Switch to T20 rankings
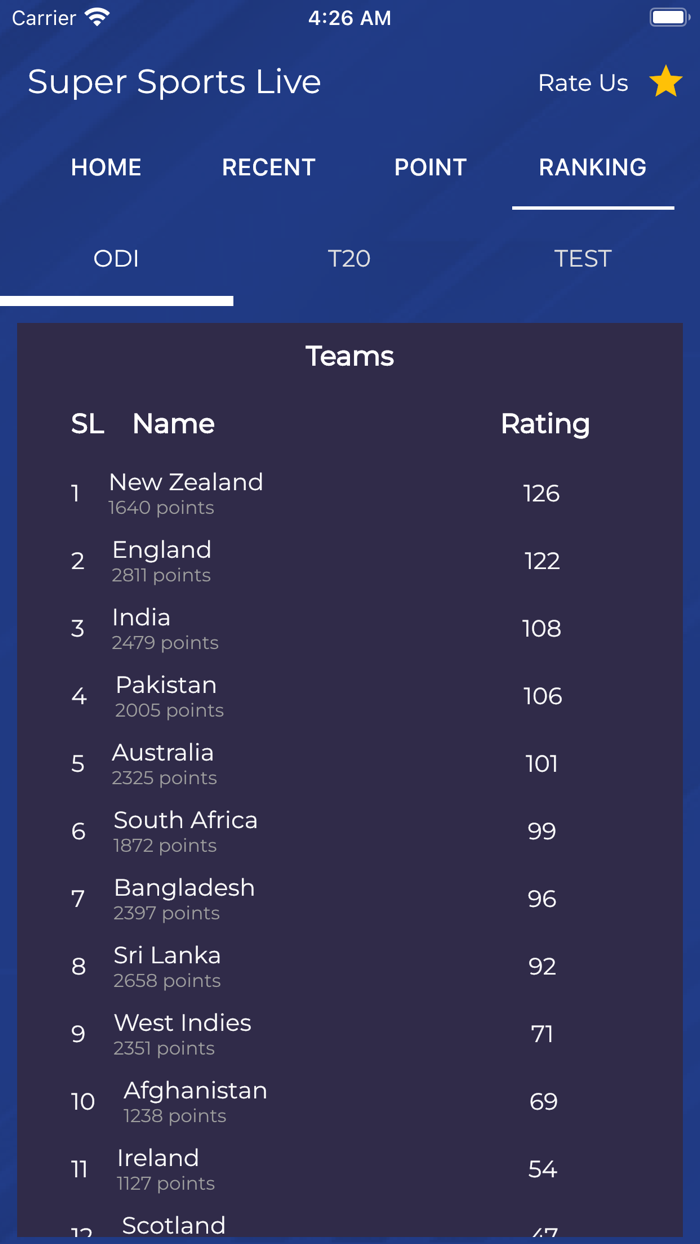Screen dimensions: 700x1244 coord(349,259)
